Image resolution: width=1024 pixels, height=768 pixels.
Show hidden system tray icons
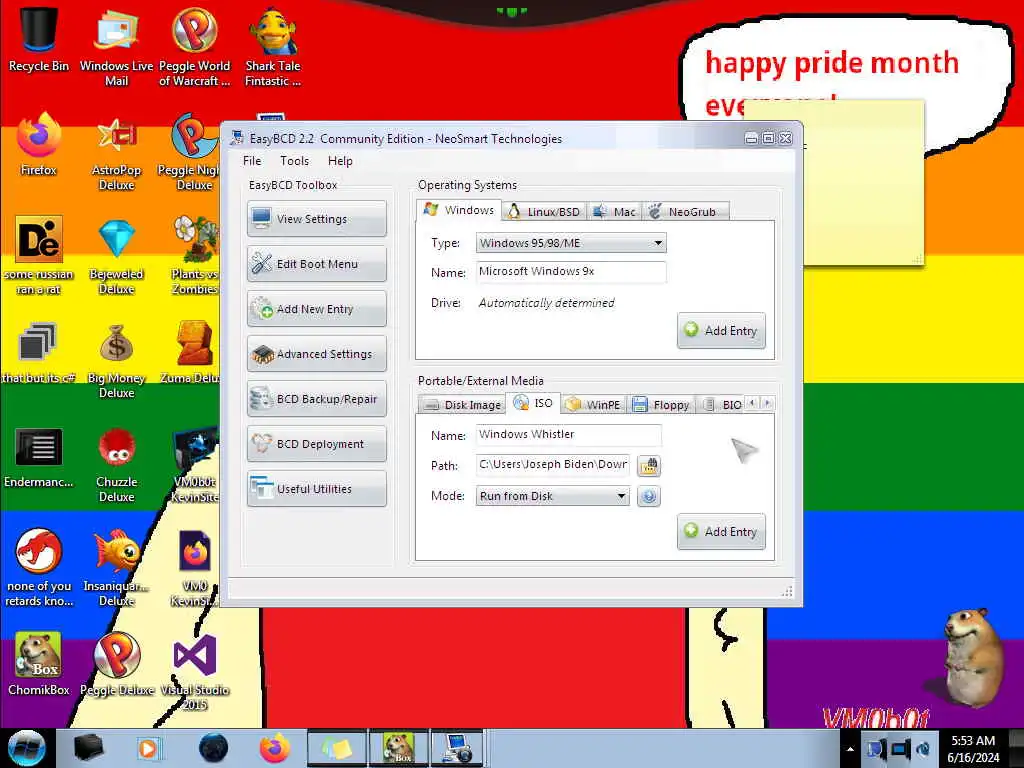point(850,749)
